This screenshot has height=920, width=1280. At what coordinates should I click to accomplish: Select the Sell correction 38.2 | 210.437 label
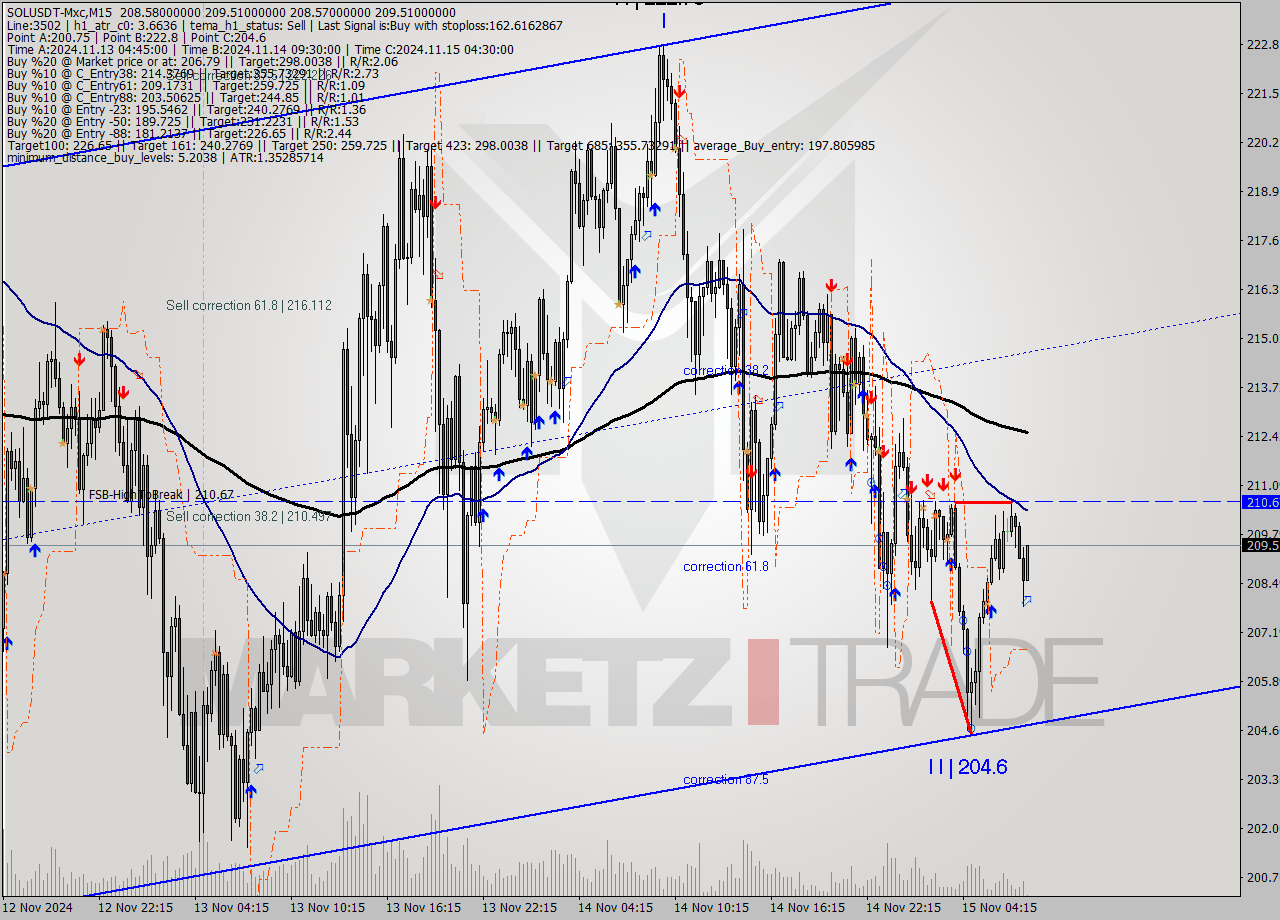[249, 516]
